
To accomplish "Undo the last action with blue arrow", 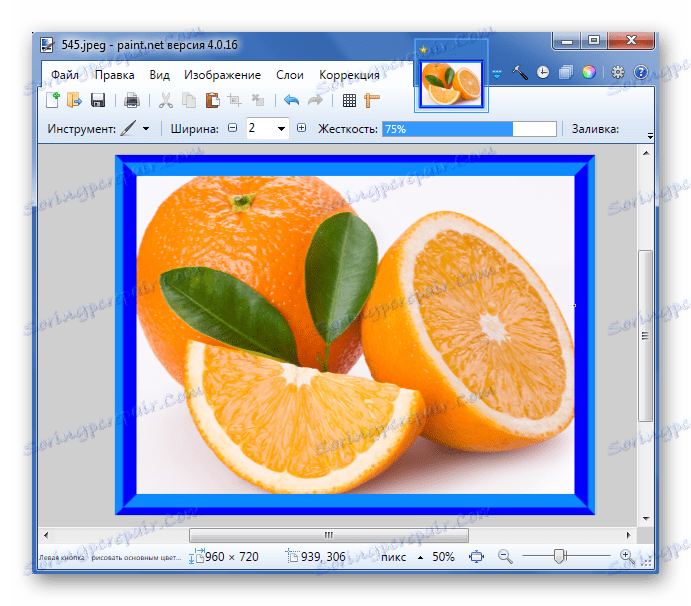I will pyautogui.click(x=291, y=100).
